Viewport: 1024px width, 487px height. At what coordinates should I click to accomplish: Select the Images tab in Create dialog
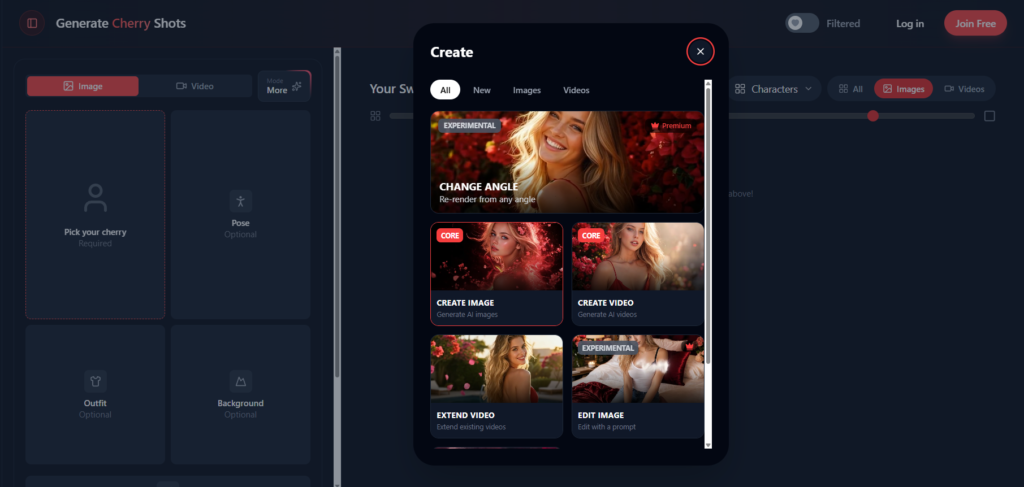[526, 90]
